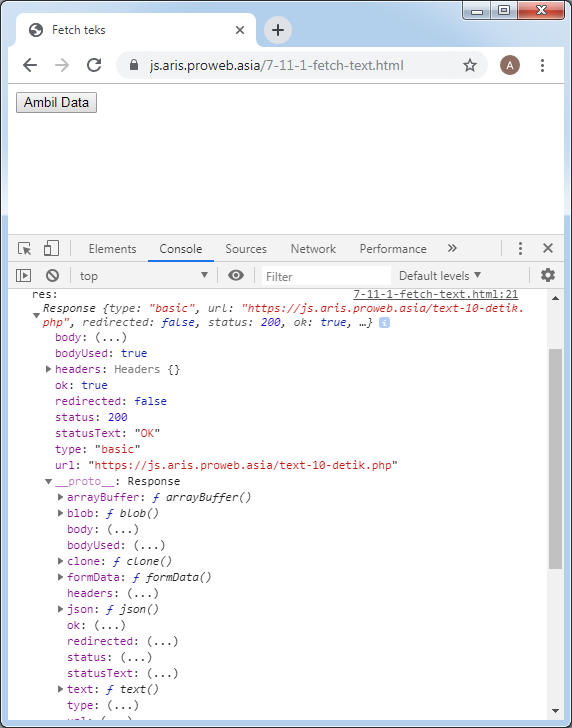Open DevTools three-dot customize menu
Viewport: 572px width, 728px height.
point(520,248)
